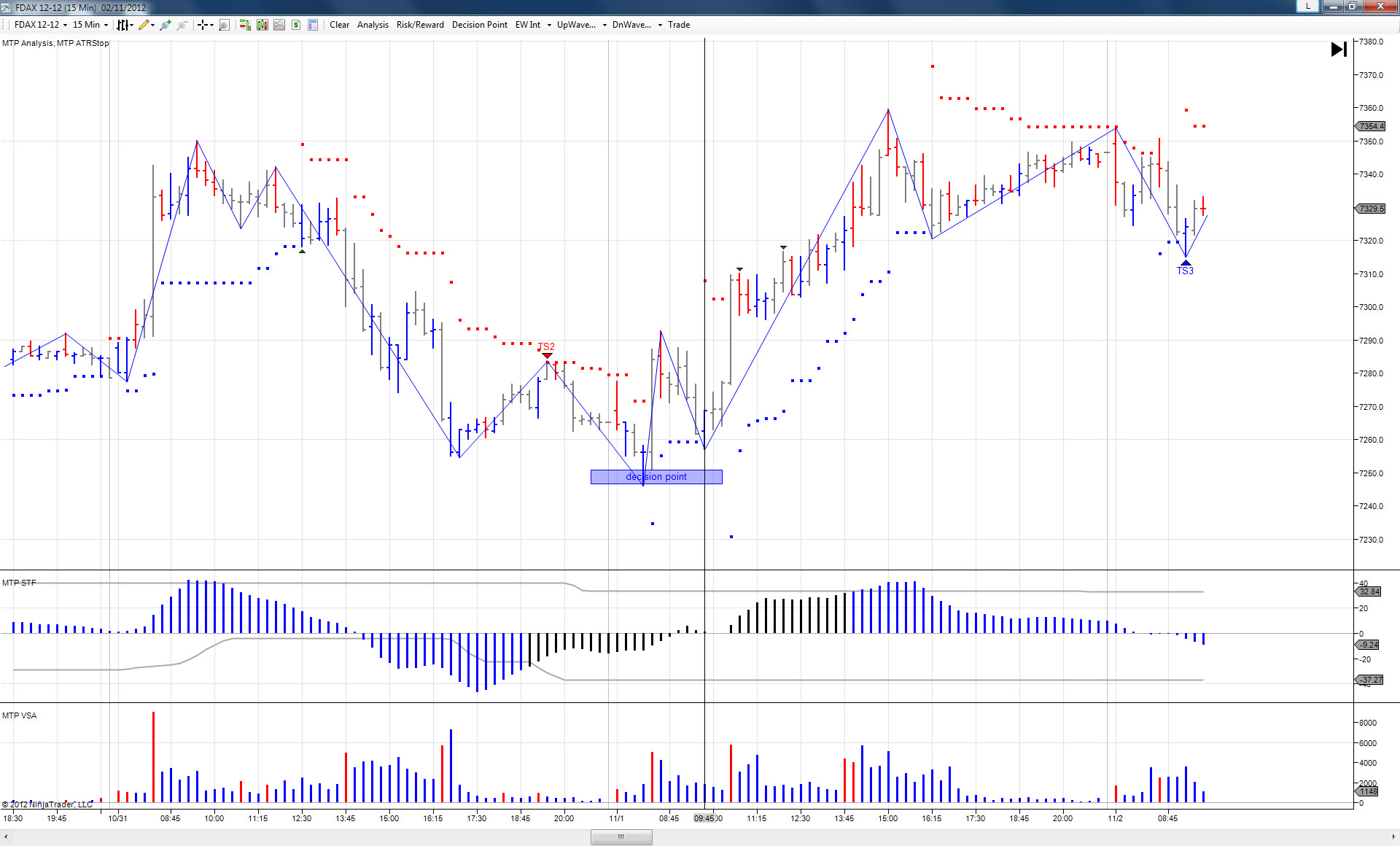Click the 11/2 date label on time axis
The width and height of the screenshot is (1400, 846).
[1115, 818]
